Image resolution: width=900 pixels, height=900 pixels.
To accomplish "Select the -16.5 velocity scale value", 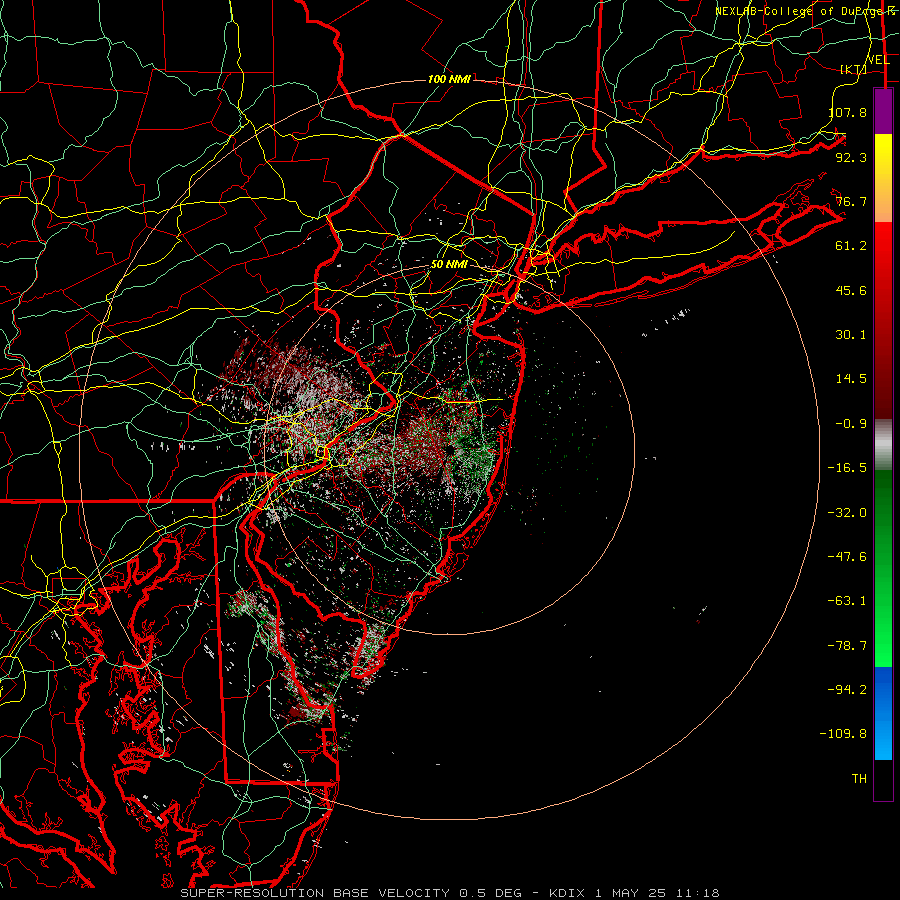I will [x=847, y=468].
